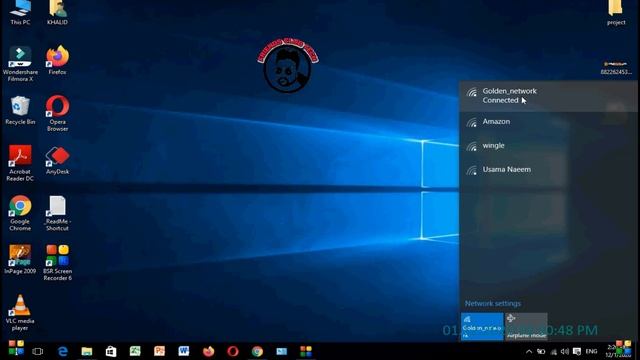This screenshot has width=640, height=360.
Task: Launch Firefox from the taskbar
Action: [208, 351]
